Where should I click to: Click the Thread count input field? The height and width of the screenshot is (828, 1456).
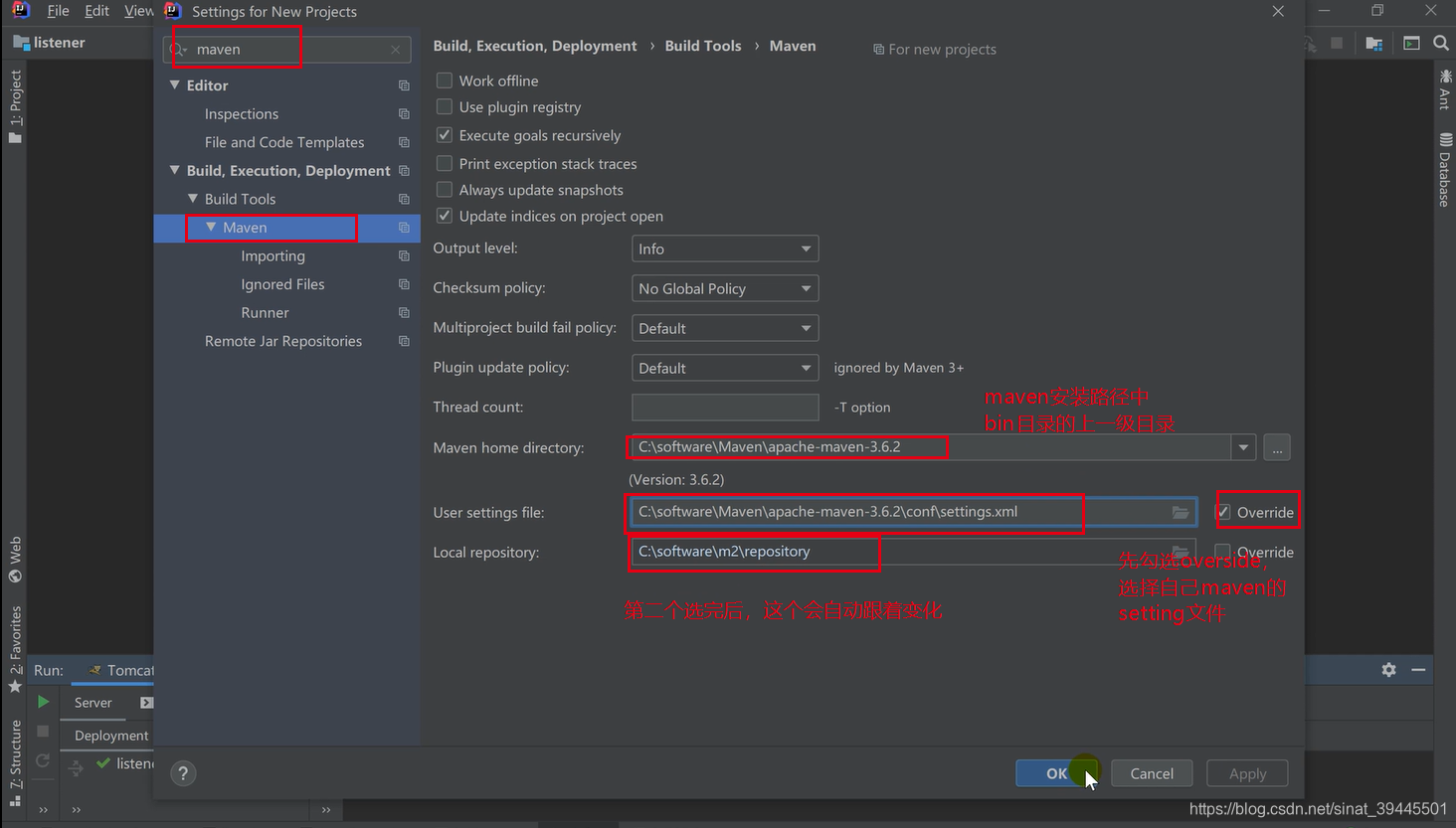[725, 408]
